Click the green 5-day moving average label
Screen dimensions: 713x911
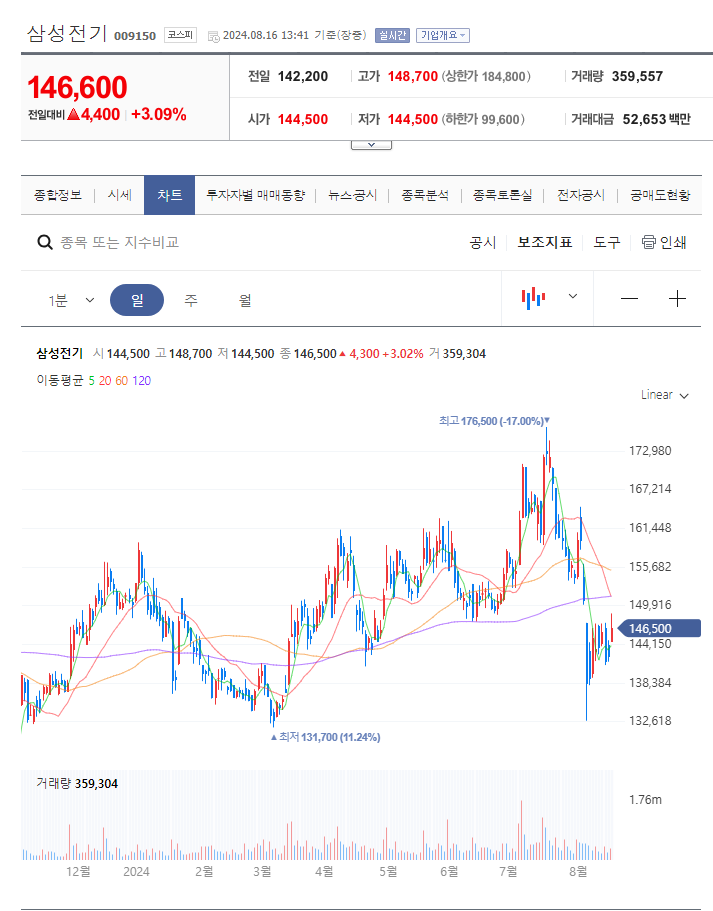pos(91,381)
